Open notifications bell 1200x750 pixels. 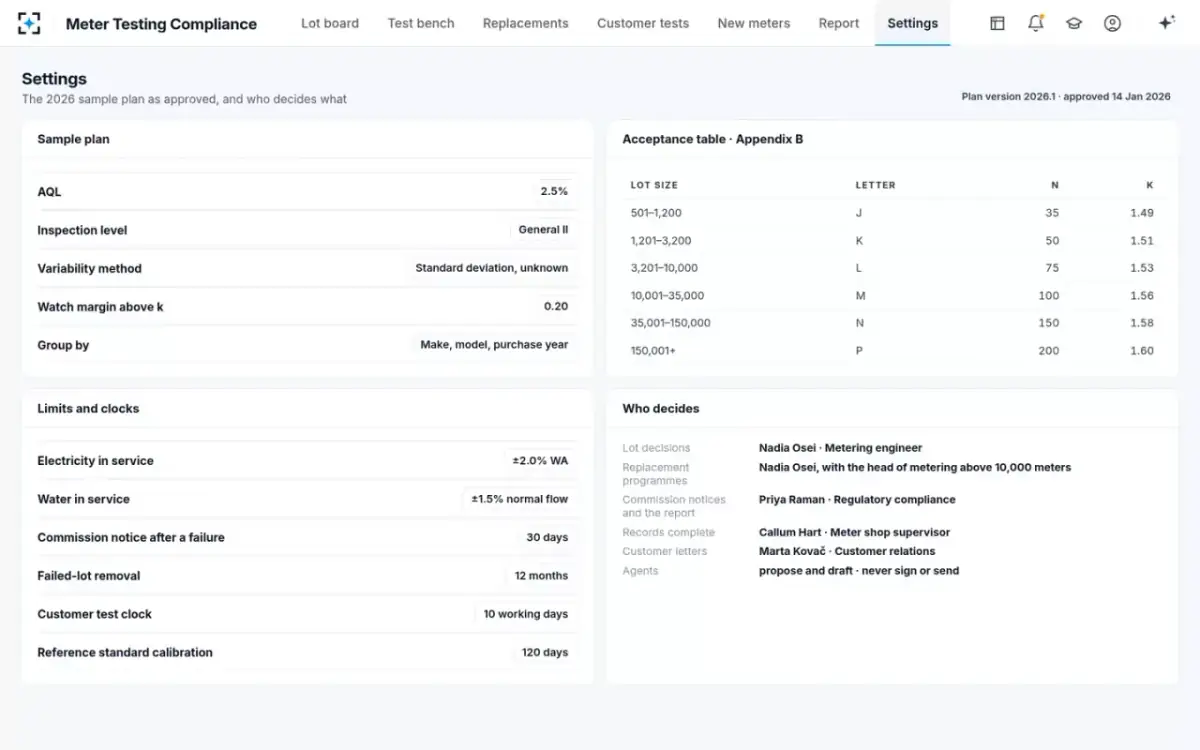(1036, 23)
